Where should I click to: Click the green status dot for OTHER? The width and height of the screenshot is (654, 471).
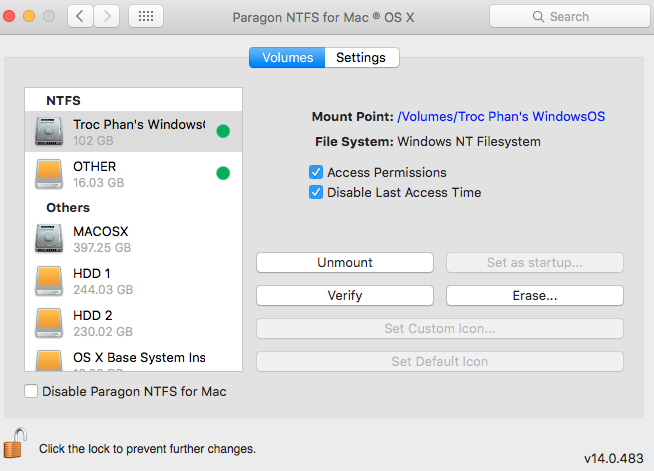click(x=223, y=174)
